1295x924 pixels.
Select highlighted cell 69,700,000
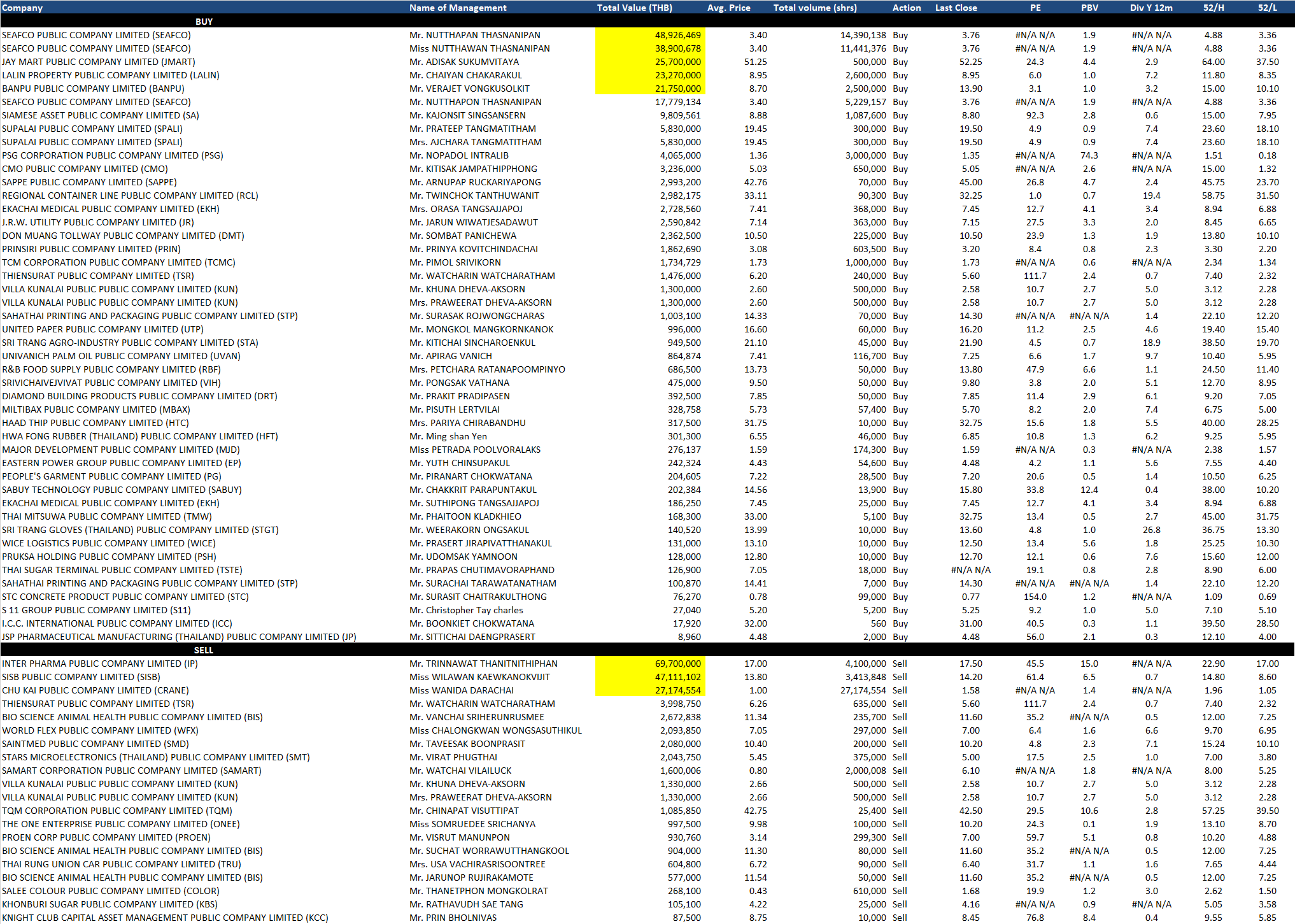pos(677,664)
